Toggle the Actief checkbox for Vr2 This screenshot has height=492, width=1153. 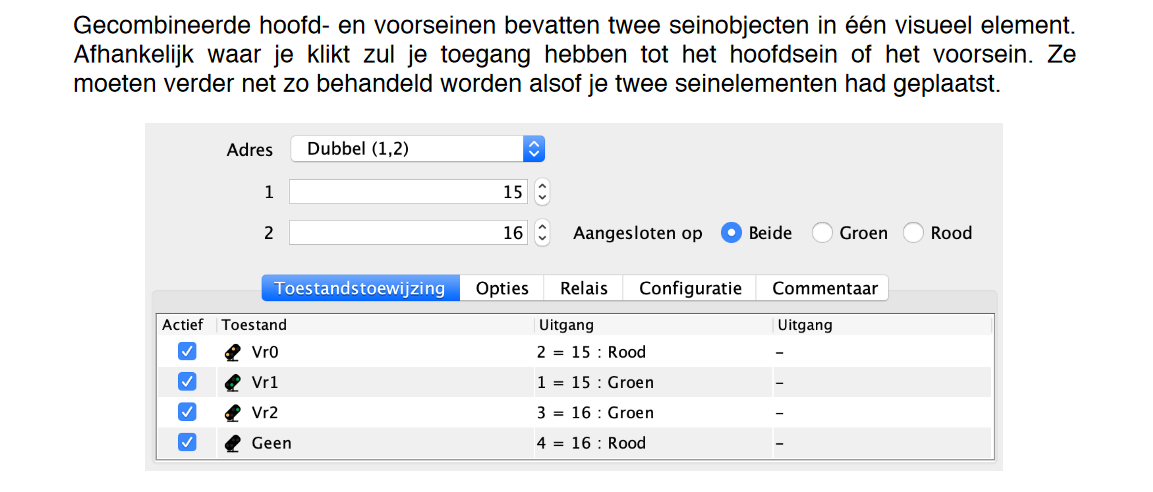pos(187,413)
